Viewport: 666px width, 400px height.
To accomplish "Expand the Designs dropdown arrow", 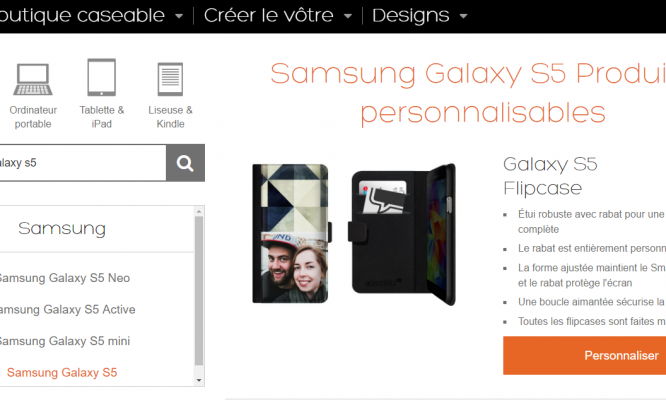I will [x=463, y=17].
